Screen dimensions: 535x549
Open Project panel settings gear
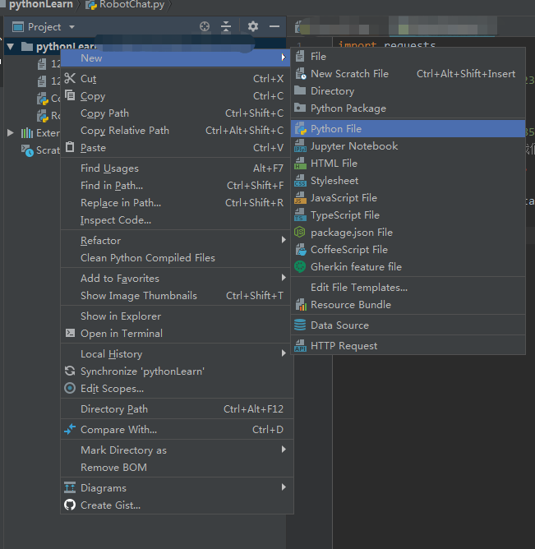point(253,27)
